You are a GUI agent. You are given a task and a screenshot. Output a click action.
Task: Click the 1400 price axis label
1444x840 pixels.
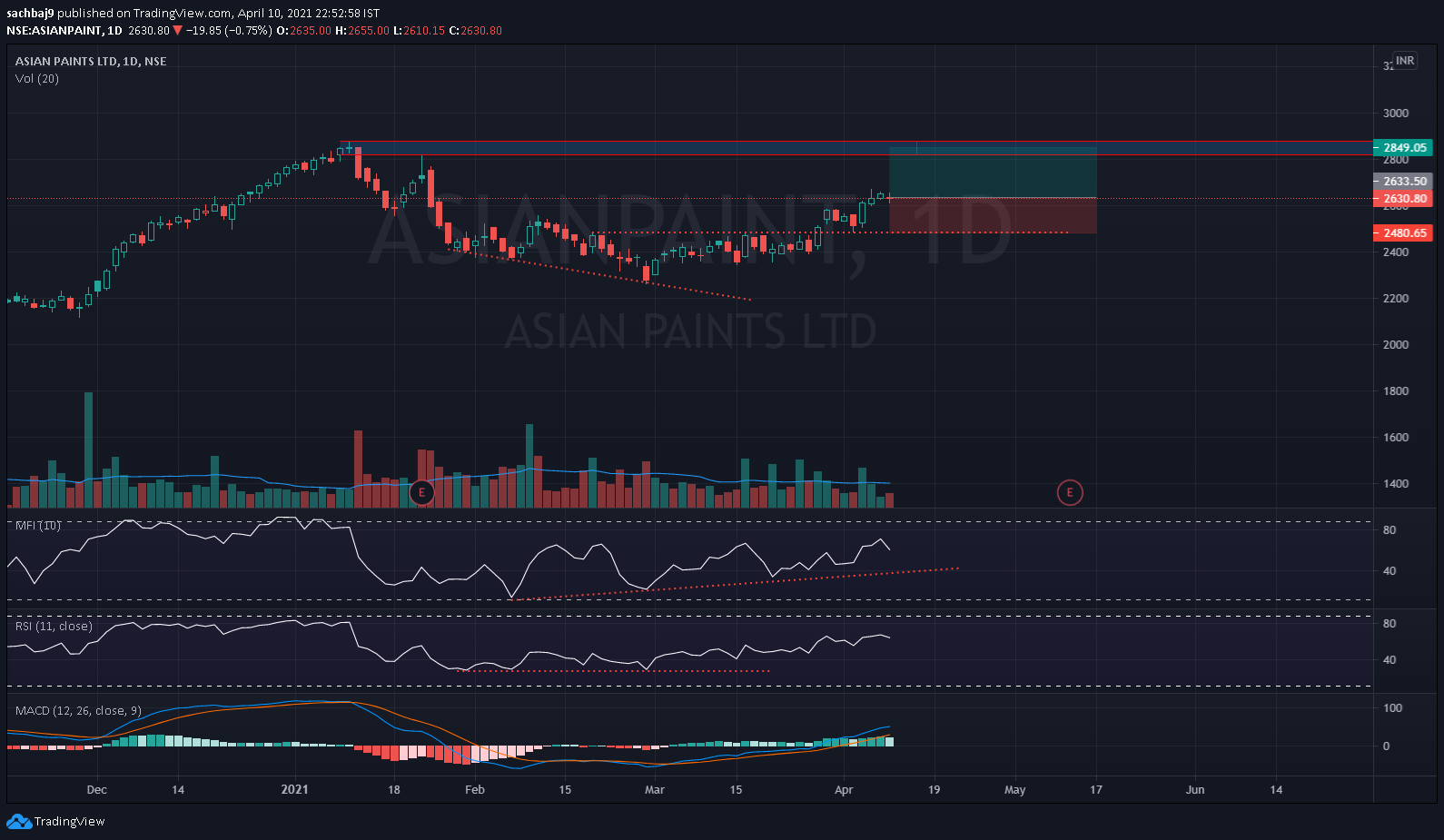(1396, 484)
